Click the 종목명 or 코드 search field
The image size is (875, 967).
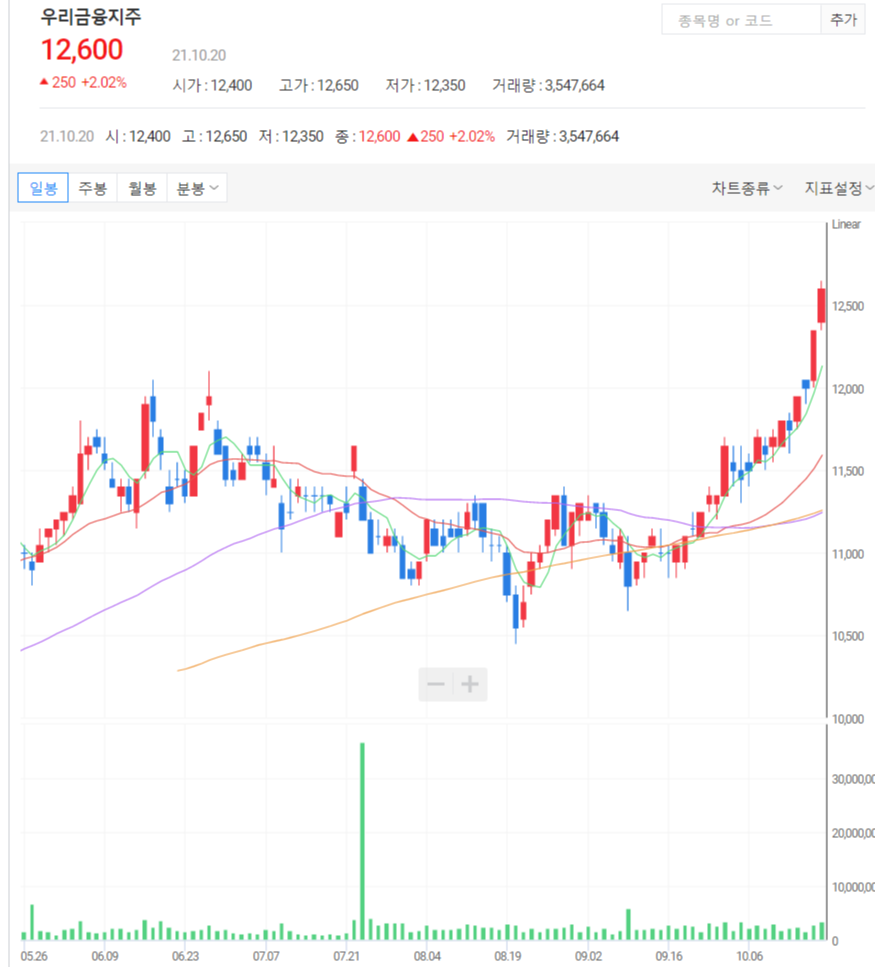pos(741,20)
